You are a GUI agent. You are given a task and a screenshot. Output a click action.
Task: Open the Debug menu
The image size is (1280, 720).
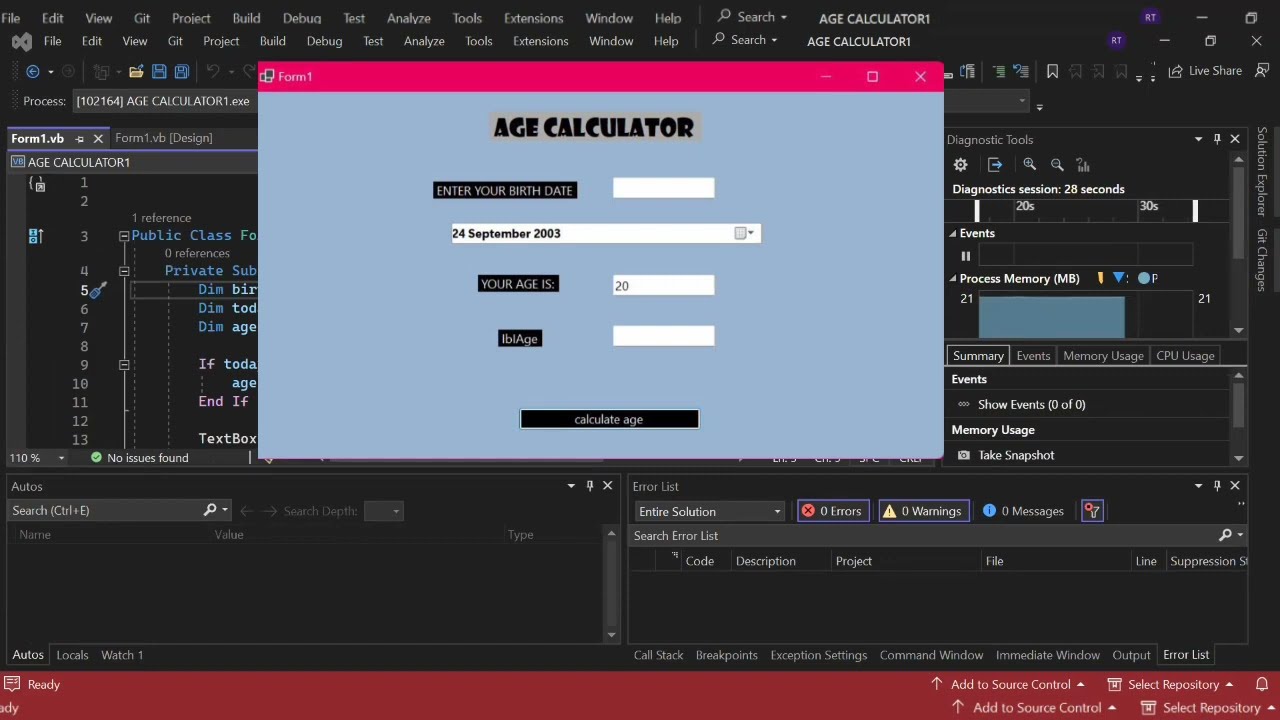point(324,41)
